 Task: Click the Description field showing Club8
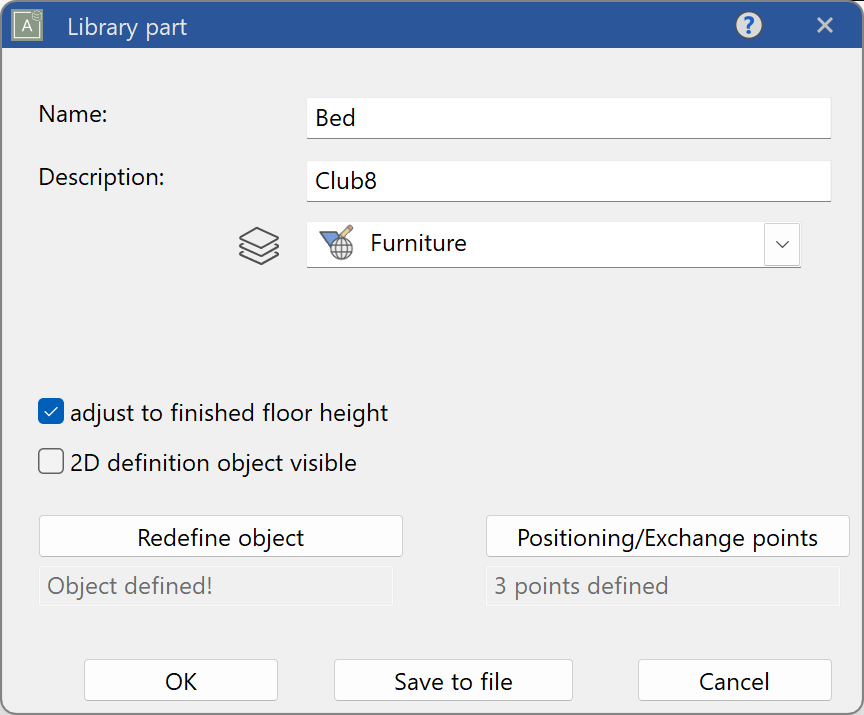[568, 180]
